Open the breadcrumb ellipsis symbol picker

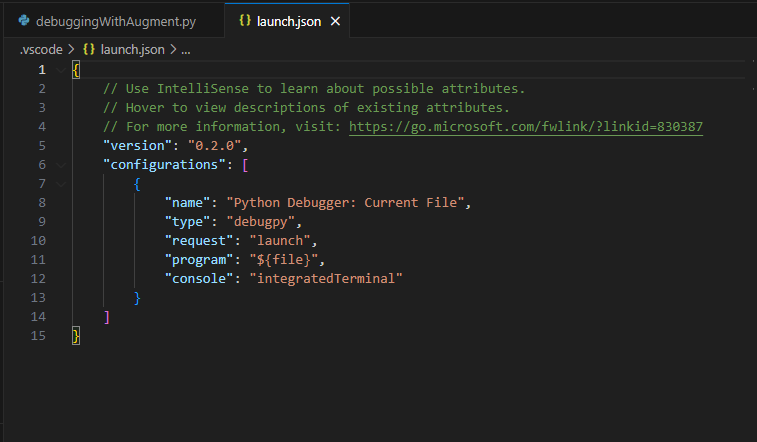(186, 50)
